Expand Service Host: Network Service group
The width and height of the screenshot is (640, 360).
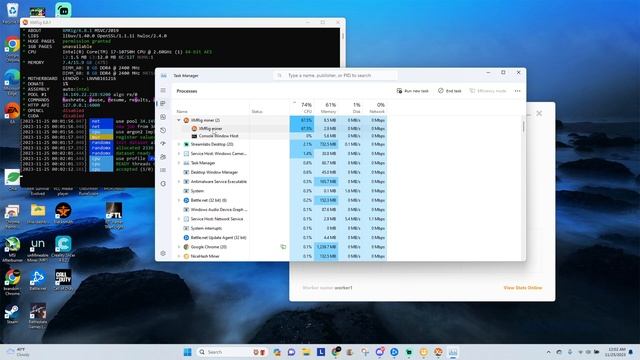tap(179, 219)
